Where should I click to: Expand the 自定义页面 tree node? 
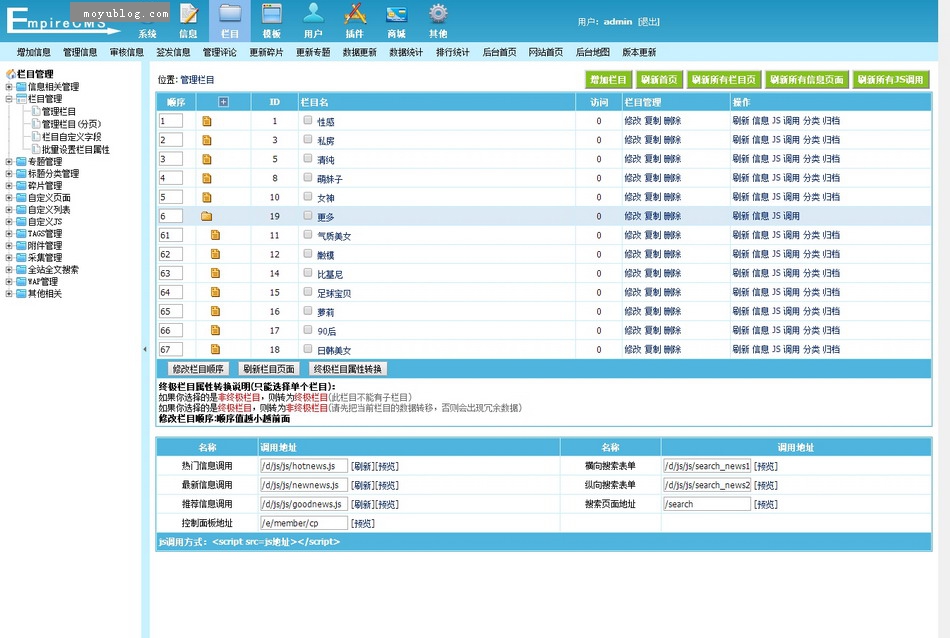[x=9, y=198]
